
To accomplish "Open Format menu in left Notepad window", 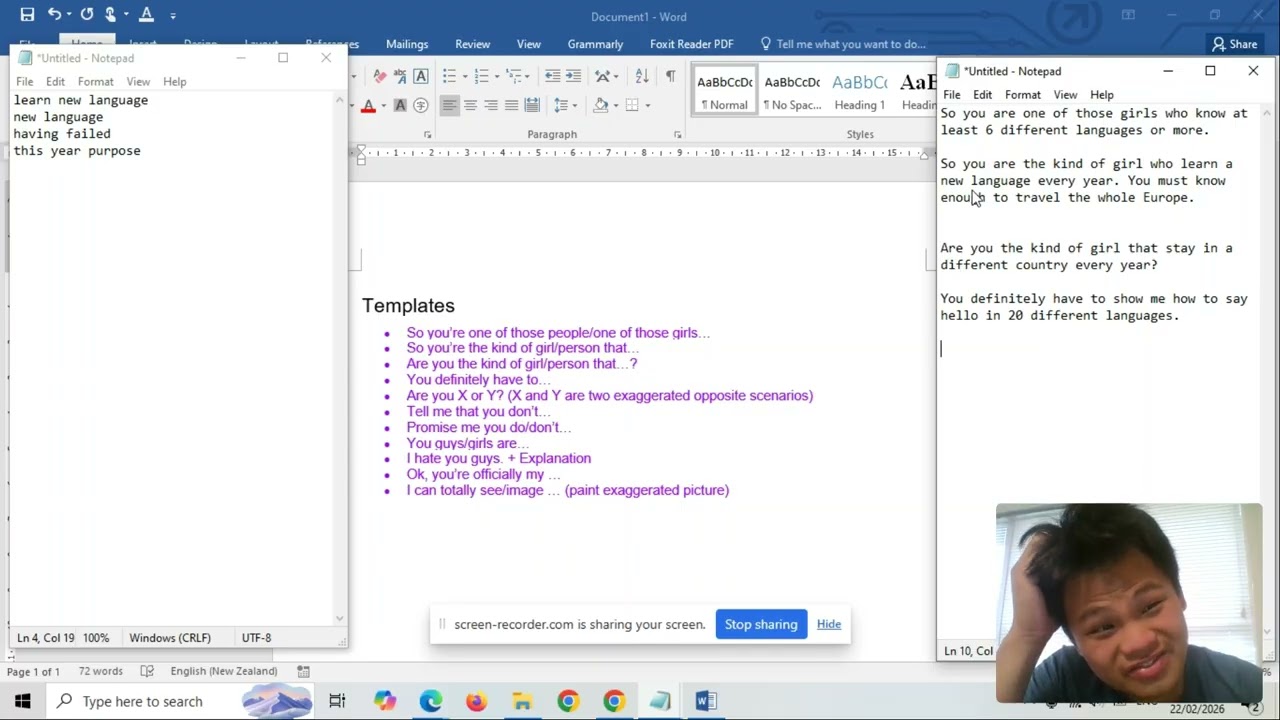I will [x=95, y=82].
